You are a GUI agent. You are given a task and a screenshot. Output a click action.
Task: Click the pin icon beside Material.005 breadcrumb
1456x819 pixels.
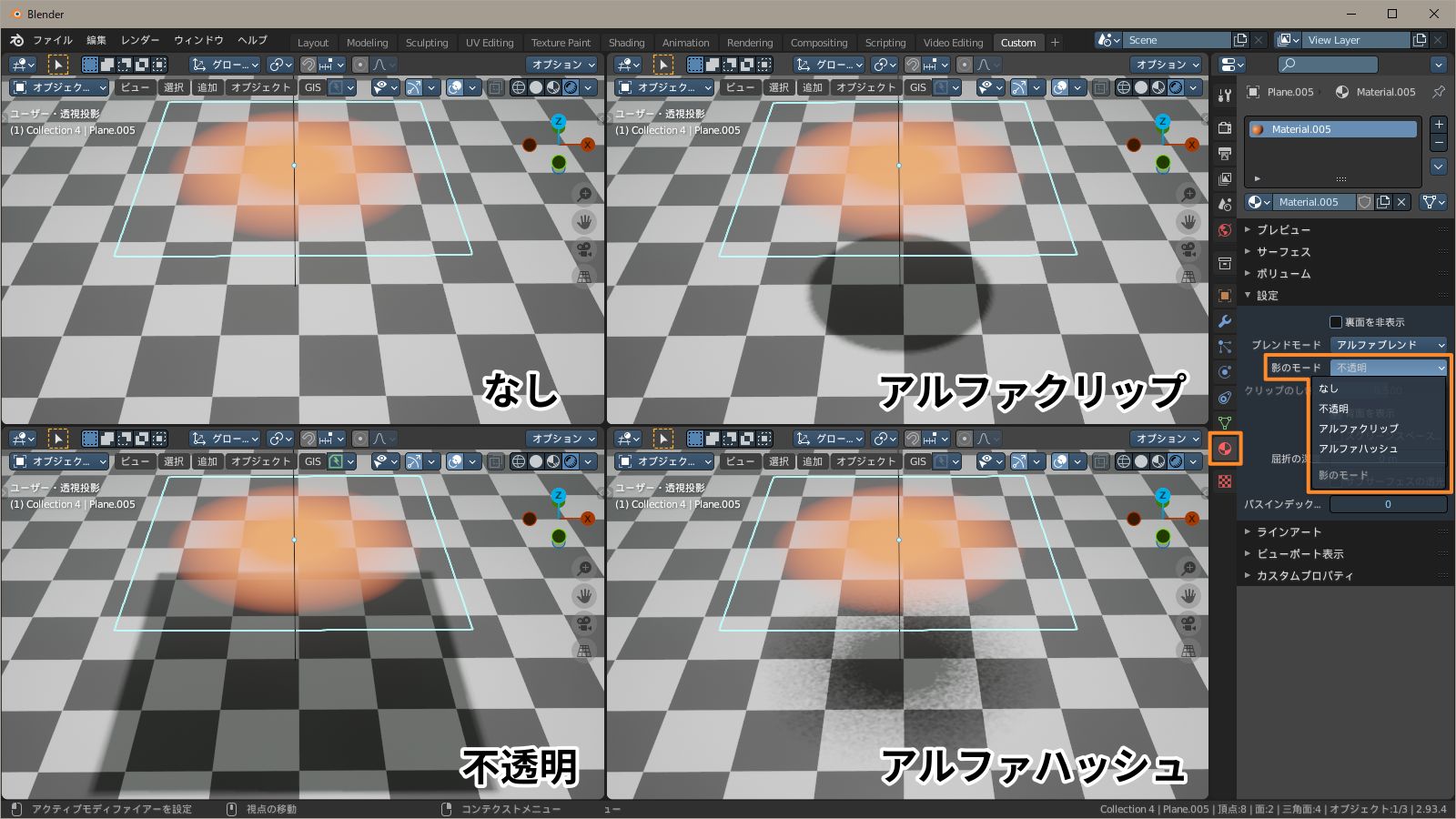pos(1439,92)
